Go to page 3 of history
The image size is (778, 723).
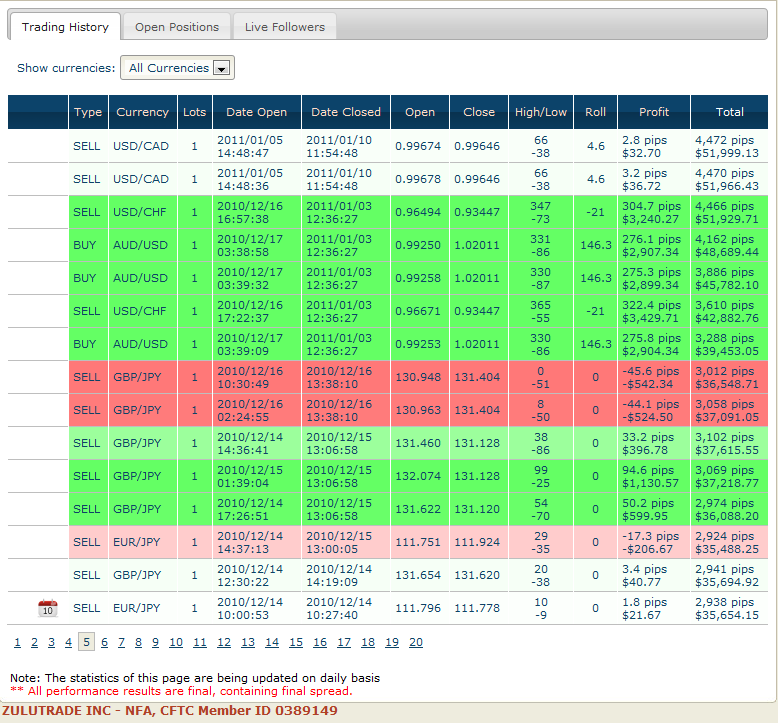pyautogui.click(x=51, y=642)
